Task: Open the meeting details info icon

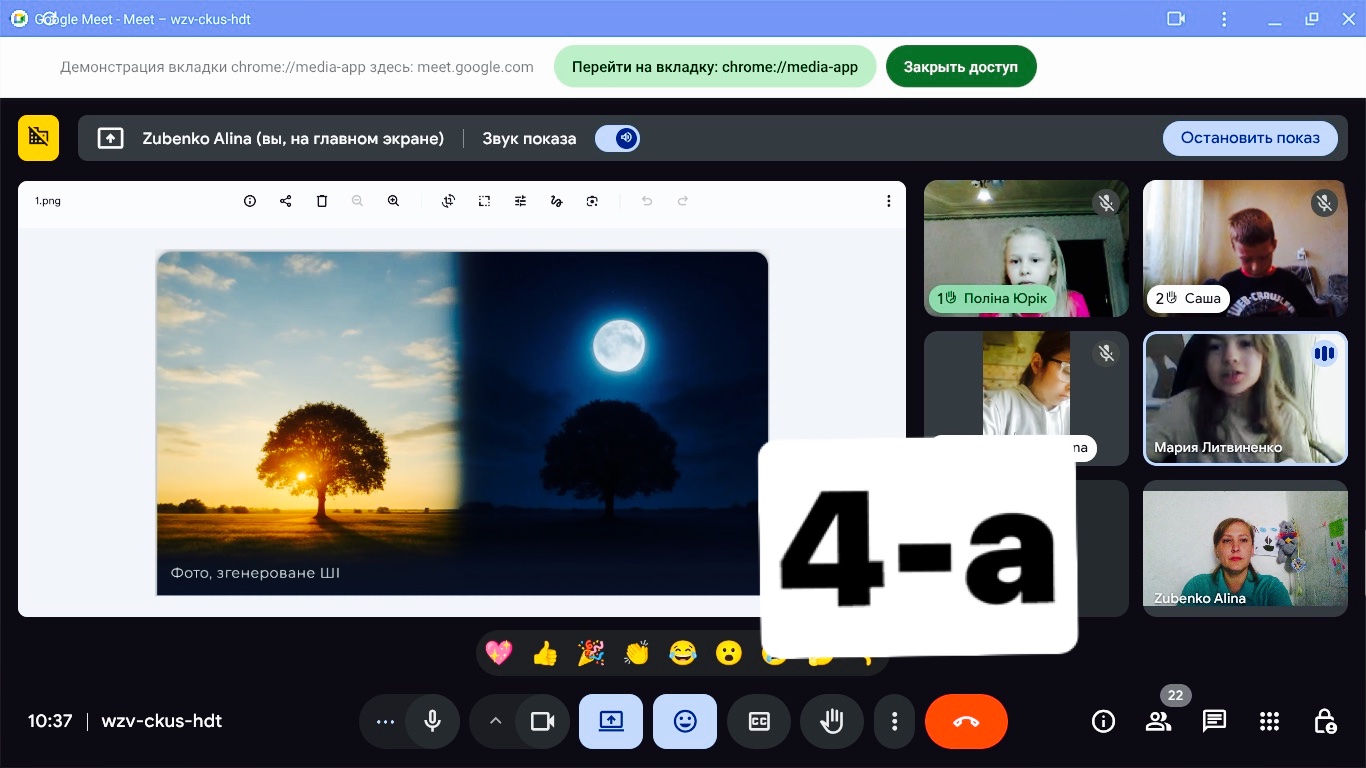Action: pos(1103,721)
